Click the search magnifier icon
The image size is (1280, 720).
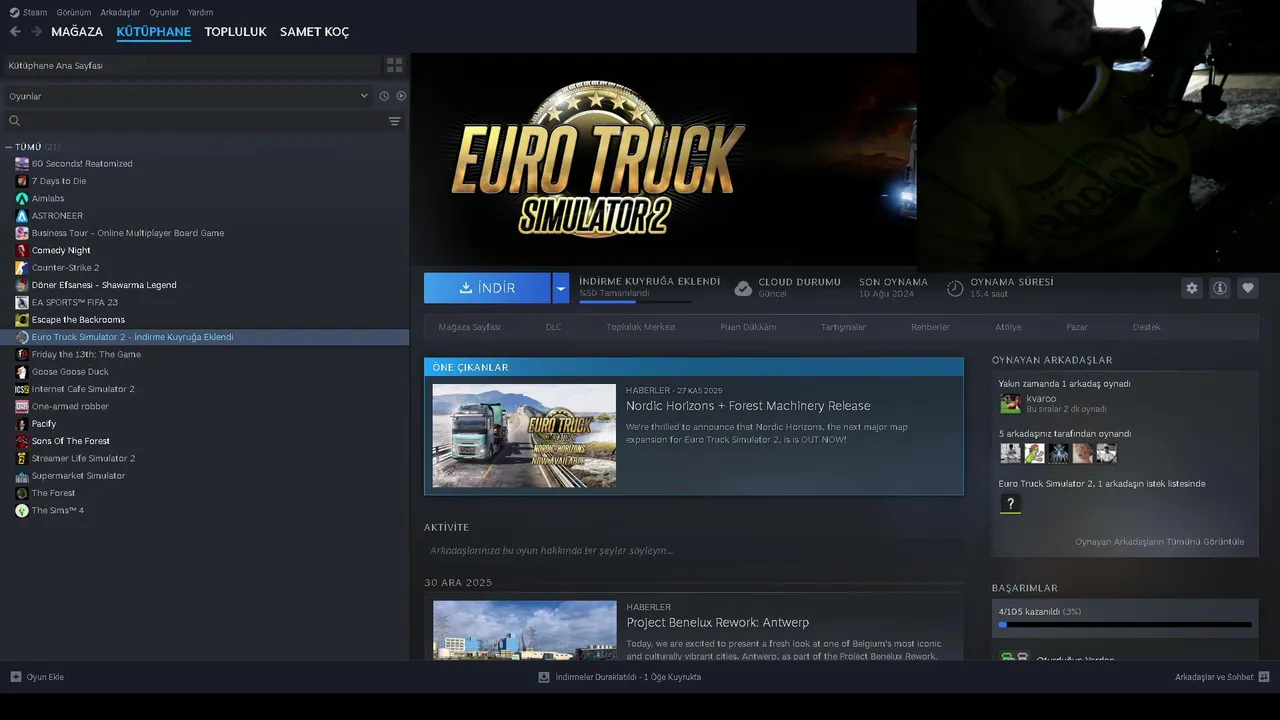[x=15, y=121]
